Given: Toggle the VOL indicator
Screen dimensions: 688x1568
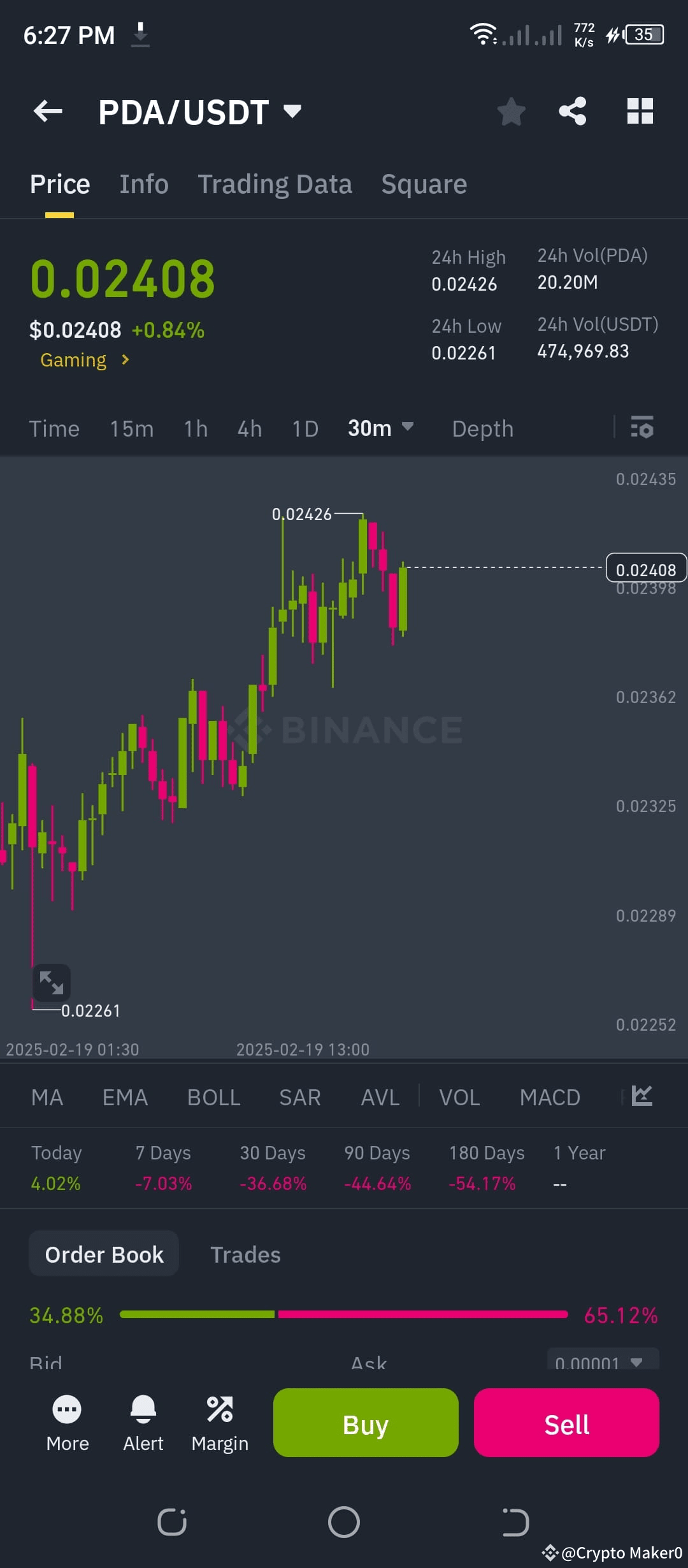Looking at the screenshot, I should (459, 1096).
